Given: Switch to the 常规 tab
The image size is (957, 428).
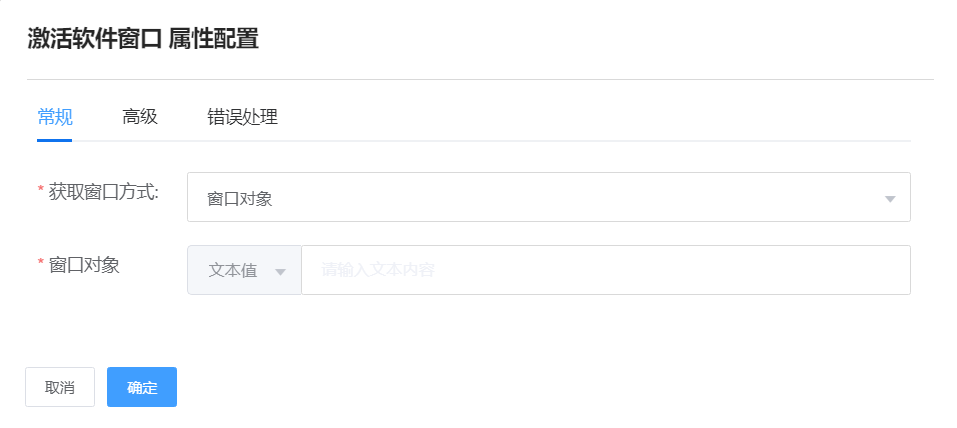Looking at the screenshot, I should pyautogui.click(x=54, y=117).
